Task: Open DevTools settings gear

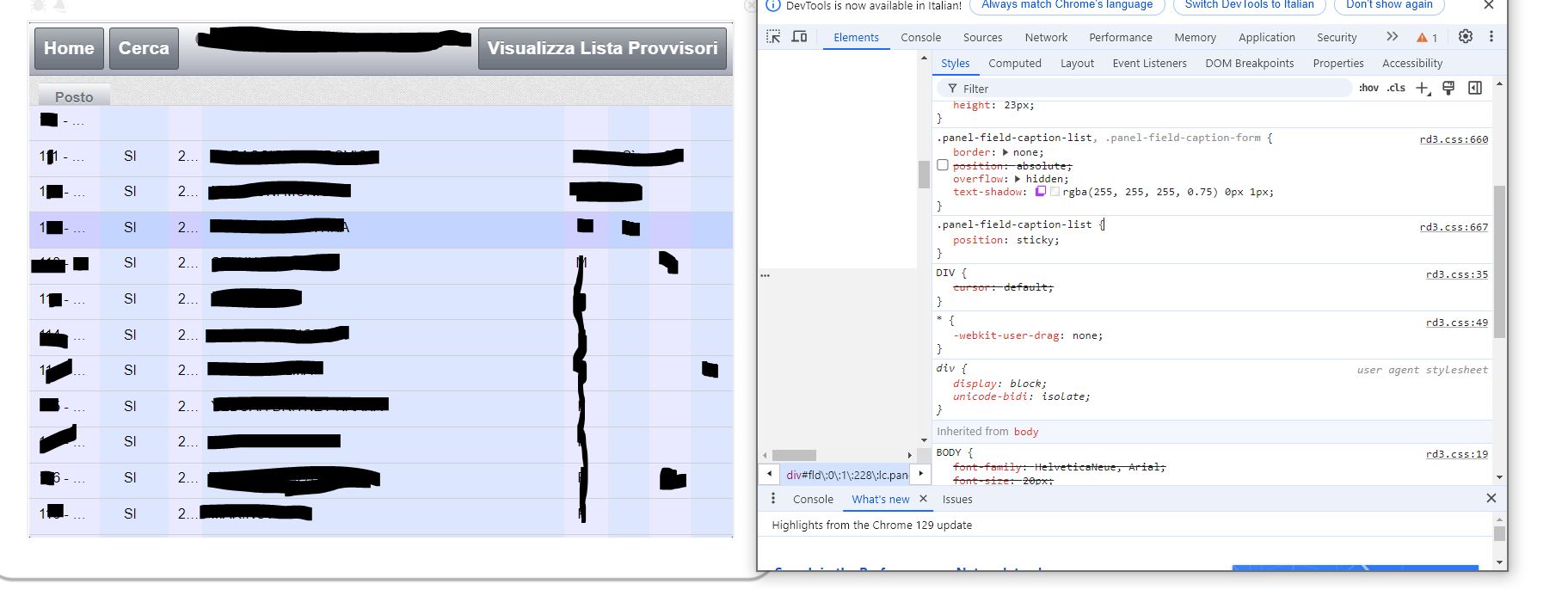Action: click(x=1466, y=36)
